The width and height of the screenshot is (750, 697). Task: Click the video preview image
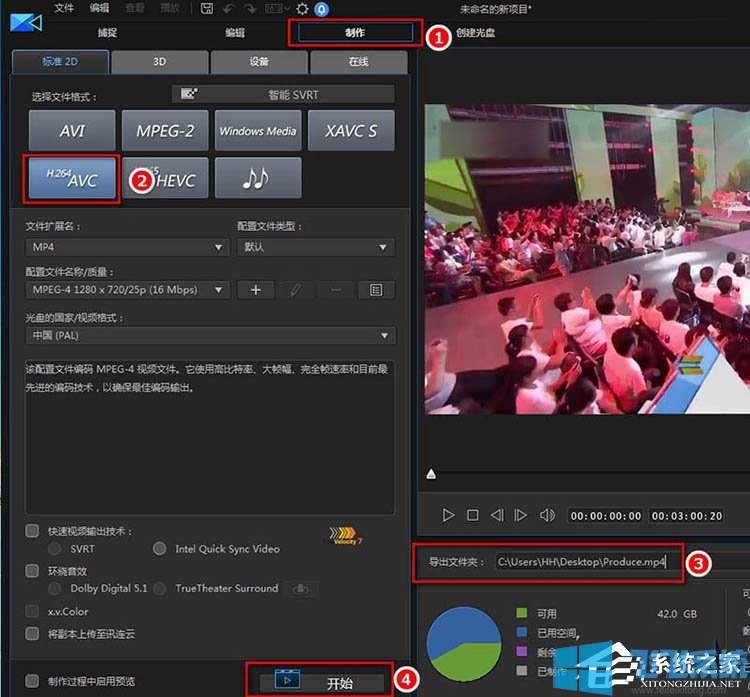click(x=587, y=259)
